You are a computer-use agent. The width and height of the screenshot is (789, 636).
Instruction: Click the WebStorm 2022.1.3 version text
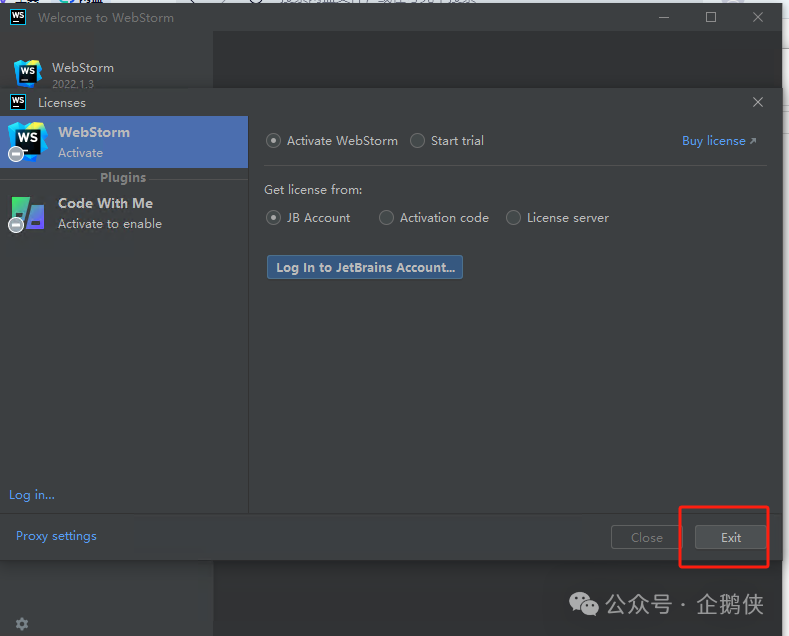(73, 84)
